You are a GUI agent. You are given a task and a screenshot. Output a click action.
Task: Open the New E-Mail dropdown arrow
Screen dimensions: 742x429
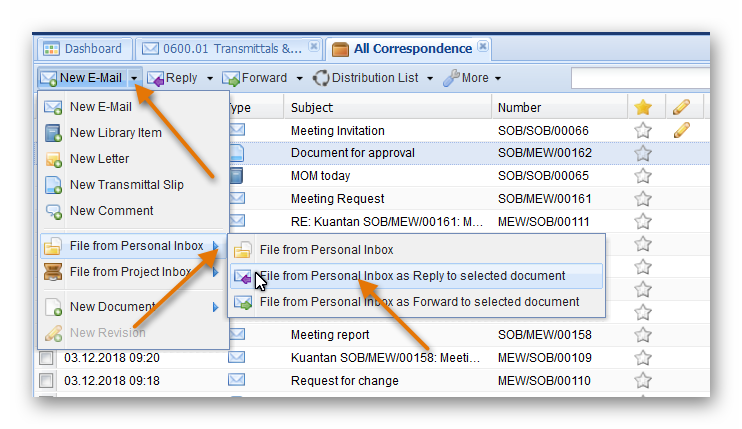134,78
